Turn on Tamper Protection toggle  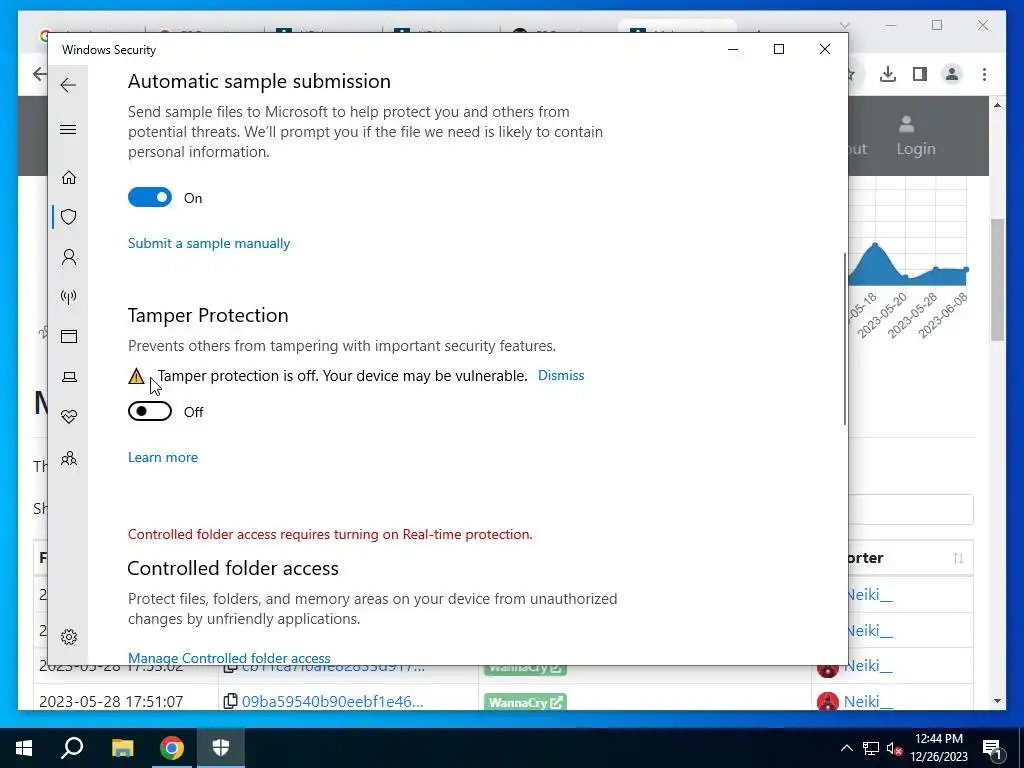[x=150, y=411]
